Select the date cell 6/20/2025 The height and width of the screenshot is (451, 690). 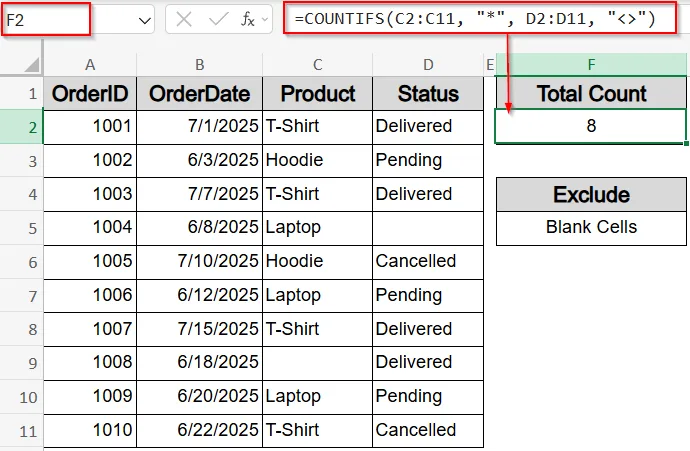(x=199, y=397)
